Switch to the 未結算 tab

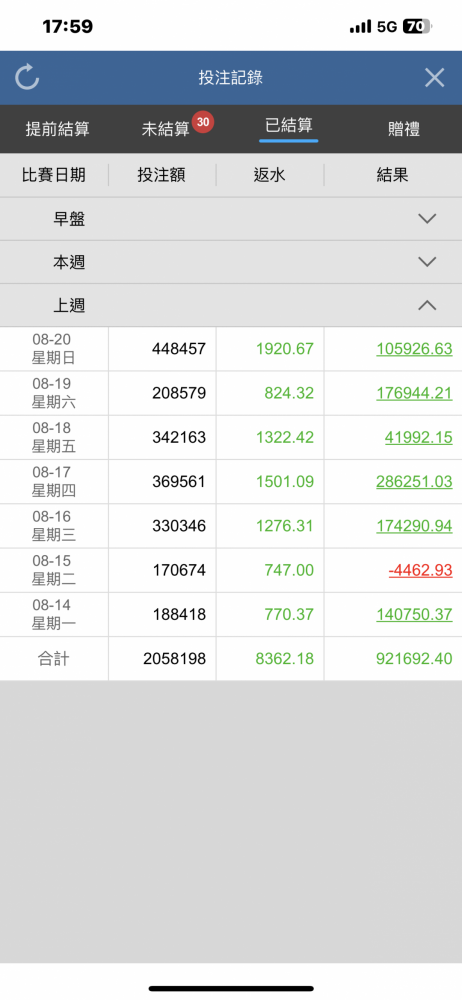tap(166, 129)
